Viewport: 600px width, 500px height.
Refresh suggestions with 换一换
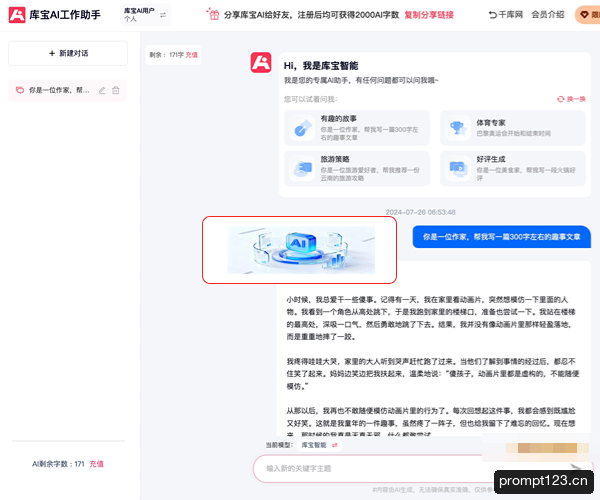pyautogui.click(x=571, y=99)
